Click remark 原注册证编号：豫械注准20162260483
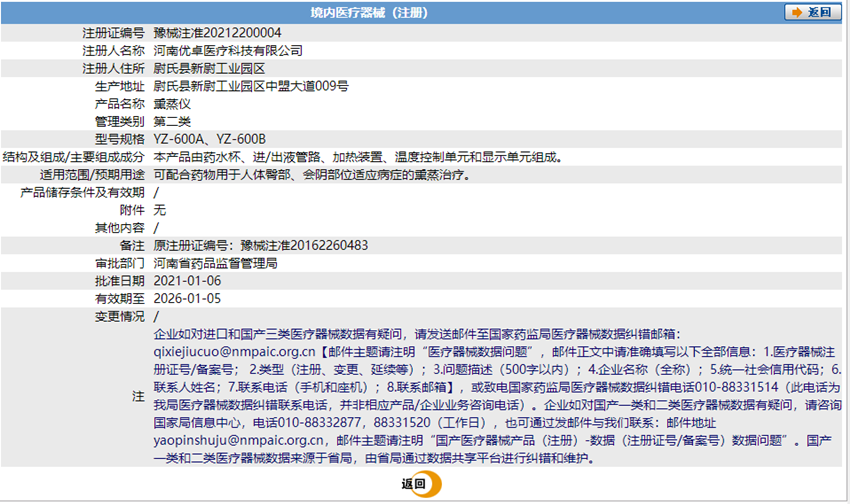Viewport: 850px width, 504px height. tap(261, 245)
